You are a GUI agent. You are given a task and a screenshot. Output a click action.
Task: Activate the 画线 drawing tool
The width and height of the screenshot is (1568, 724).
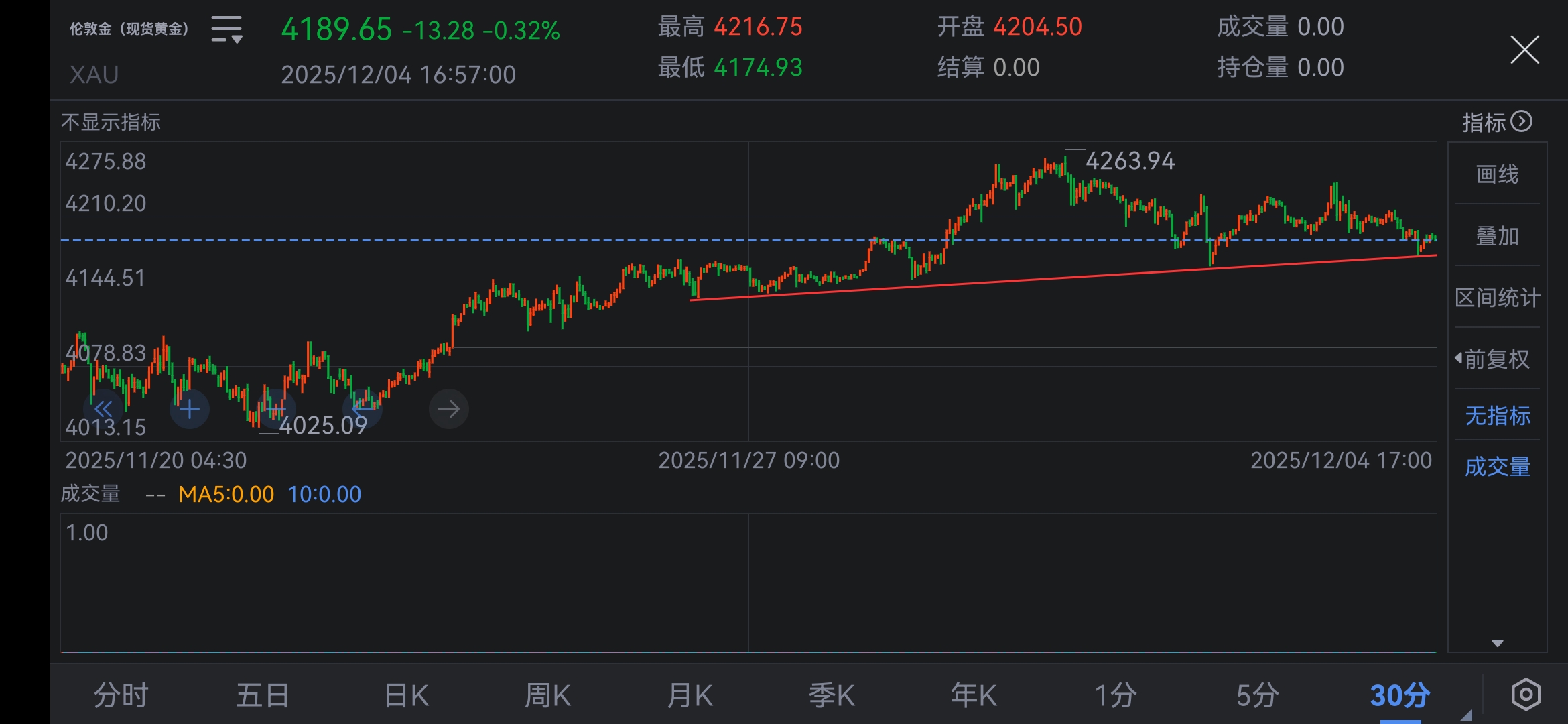pyautogui.click(x=1497, y=174)
